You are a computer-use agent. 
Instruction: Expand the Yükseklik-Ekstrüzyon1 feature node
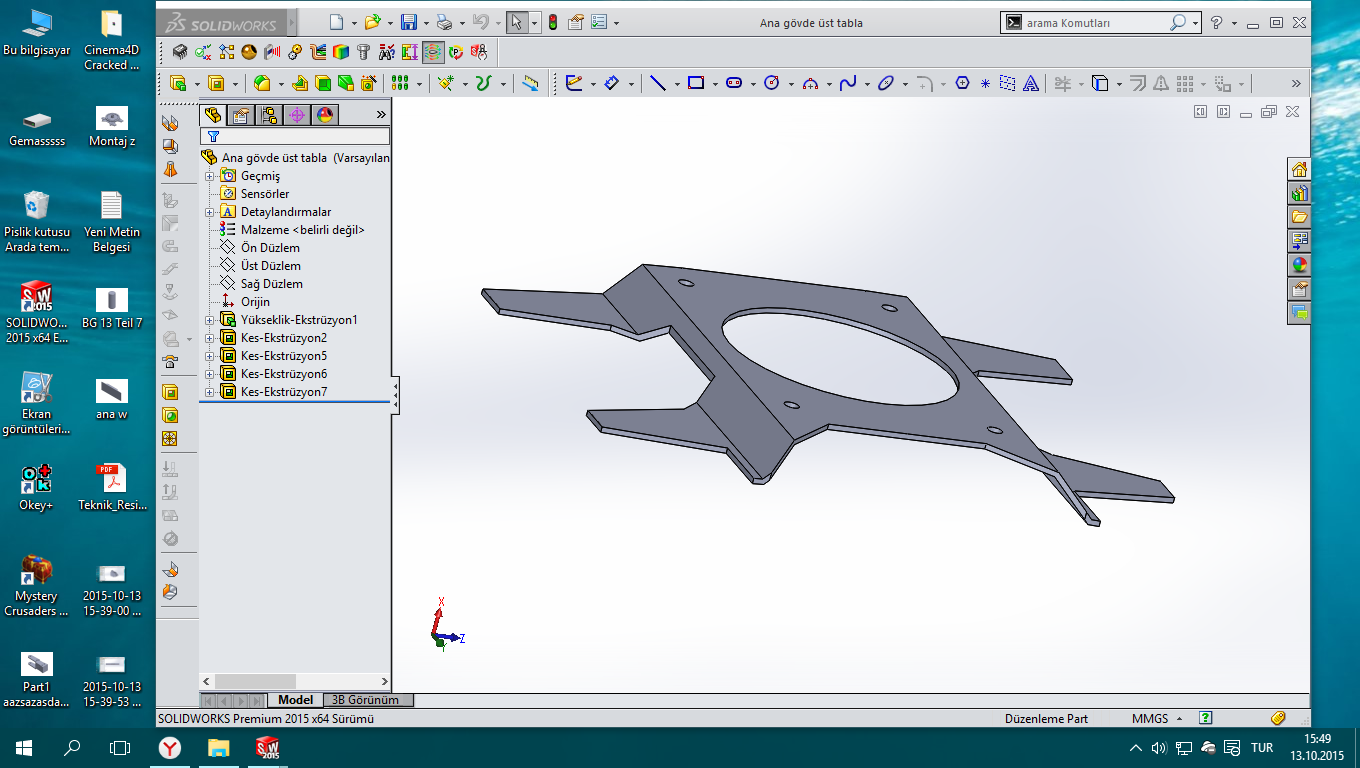210,320
